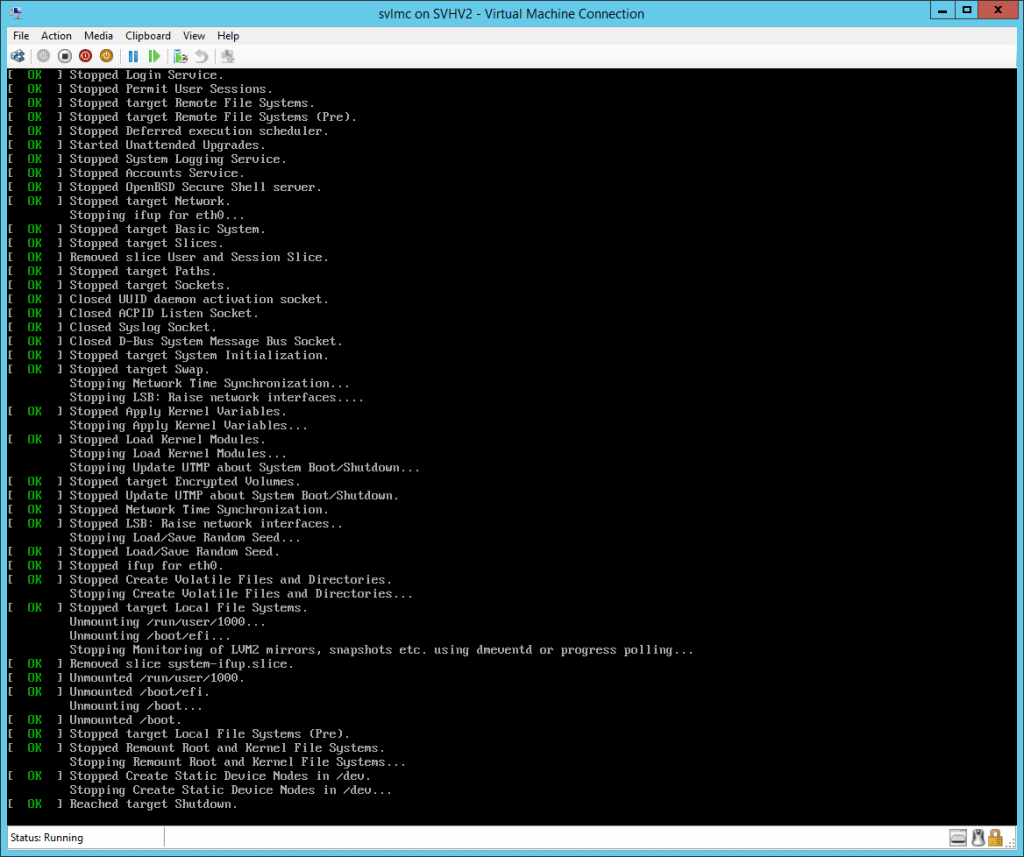Image resolution: width=1024 pixels, height=857 pixels.
Task: Open the Help menu
Action: [228, 36]
